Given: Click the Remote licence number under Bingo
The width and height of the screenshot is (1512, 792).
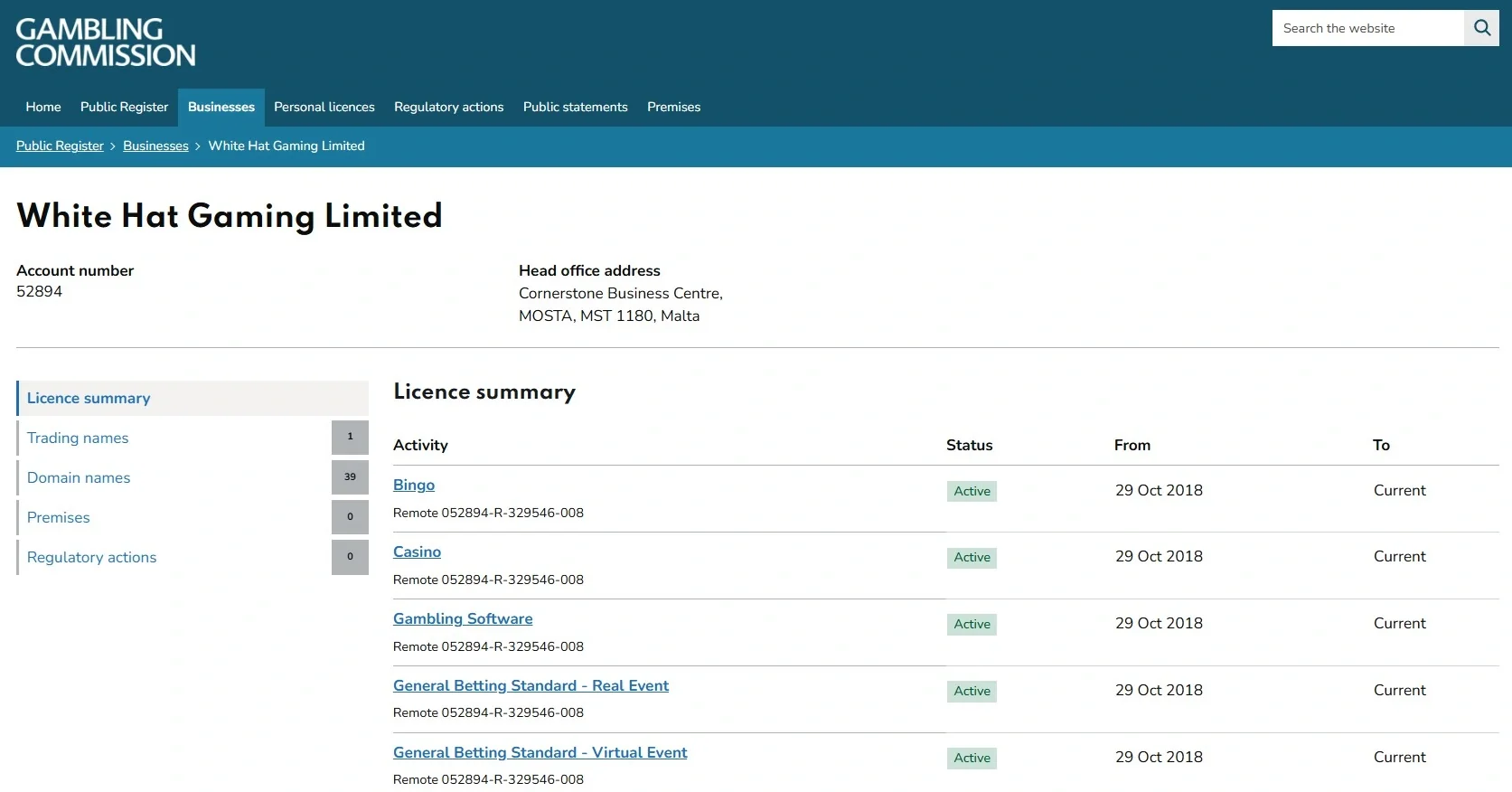Looking at the screenshot, I should click(488, 513).
